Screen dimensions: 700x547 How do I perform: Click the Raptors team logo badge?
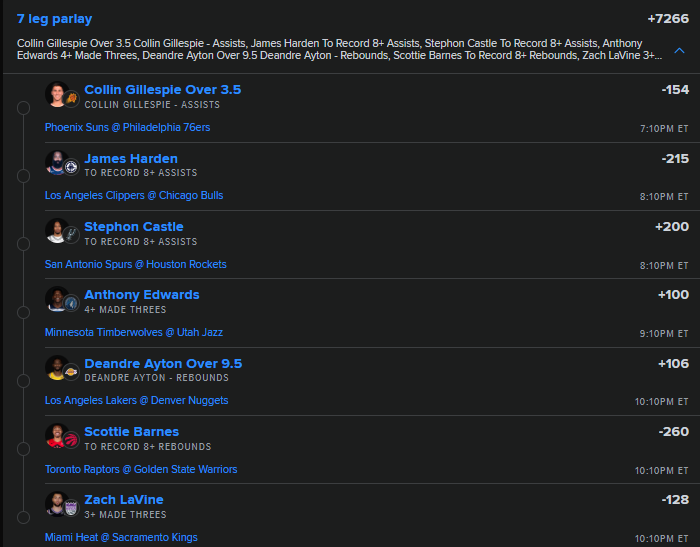[x=71, y=440]
